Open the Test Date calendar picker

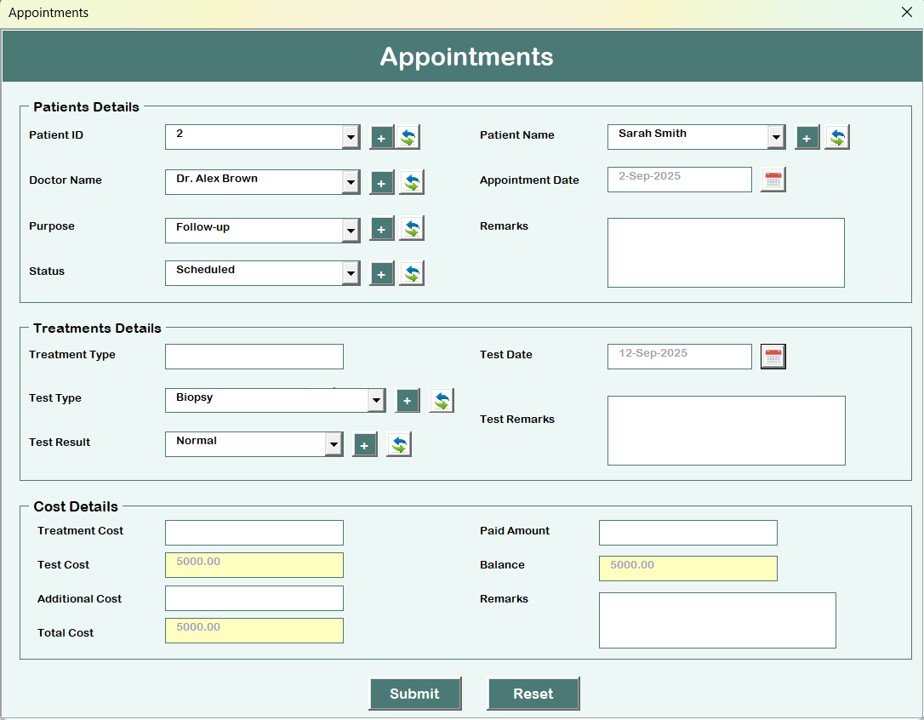(x=773, y=356)
